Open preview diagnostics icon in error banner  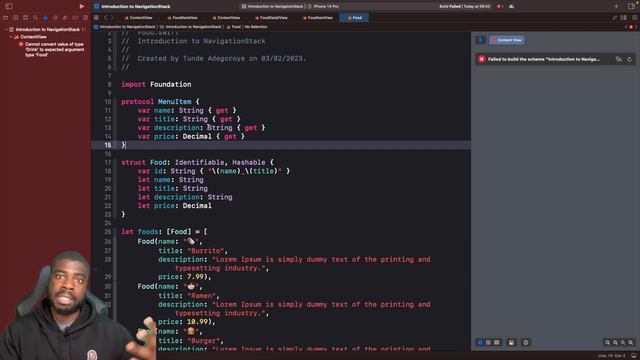(x=619, y=59)
